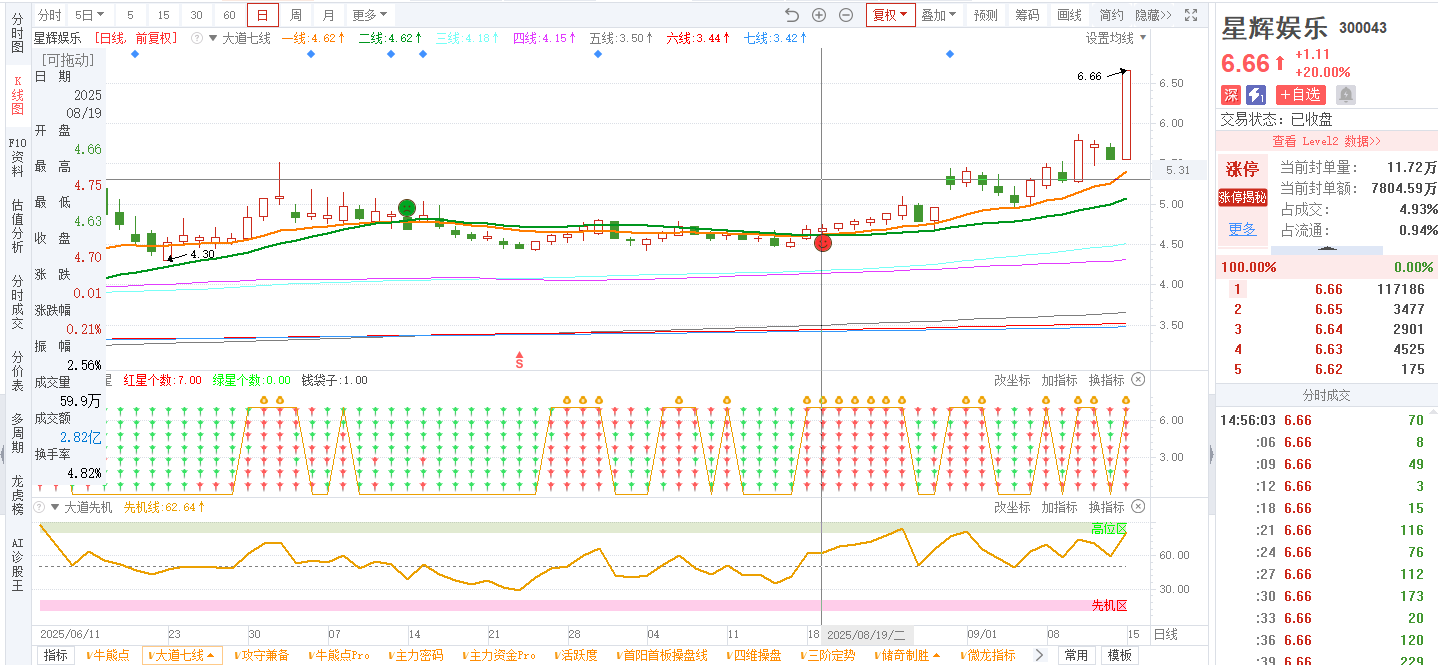Image resolution: width=1438 pixels, height=665 pixels.
Task: Click the +自选 add to watchlist button
Action: coord(1300,95)
